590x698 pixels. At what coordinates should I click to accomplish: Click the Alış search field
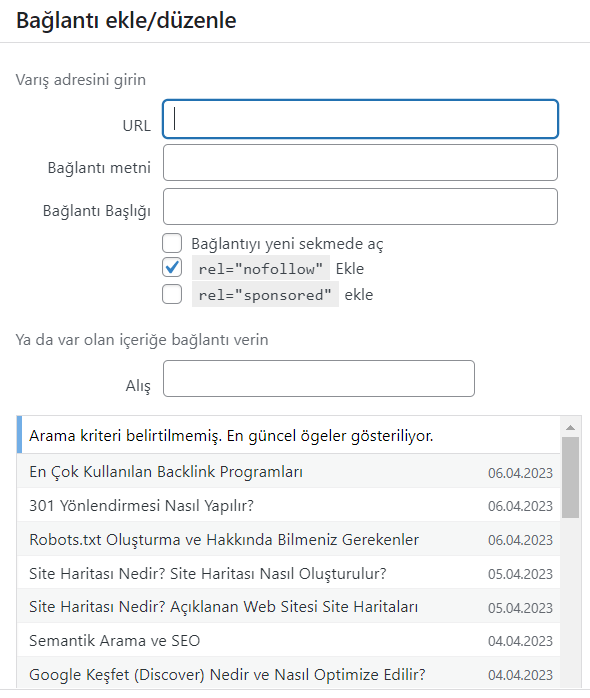319,378
